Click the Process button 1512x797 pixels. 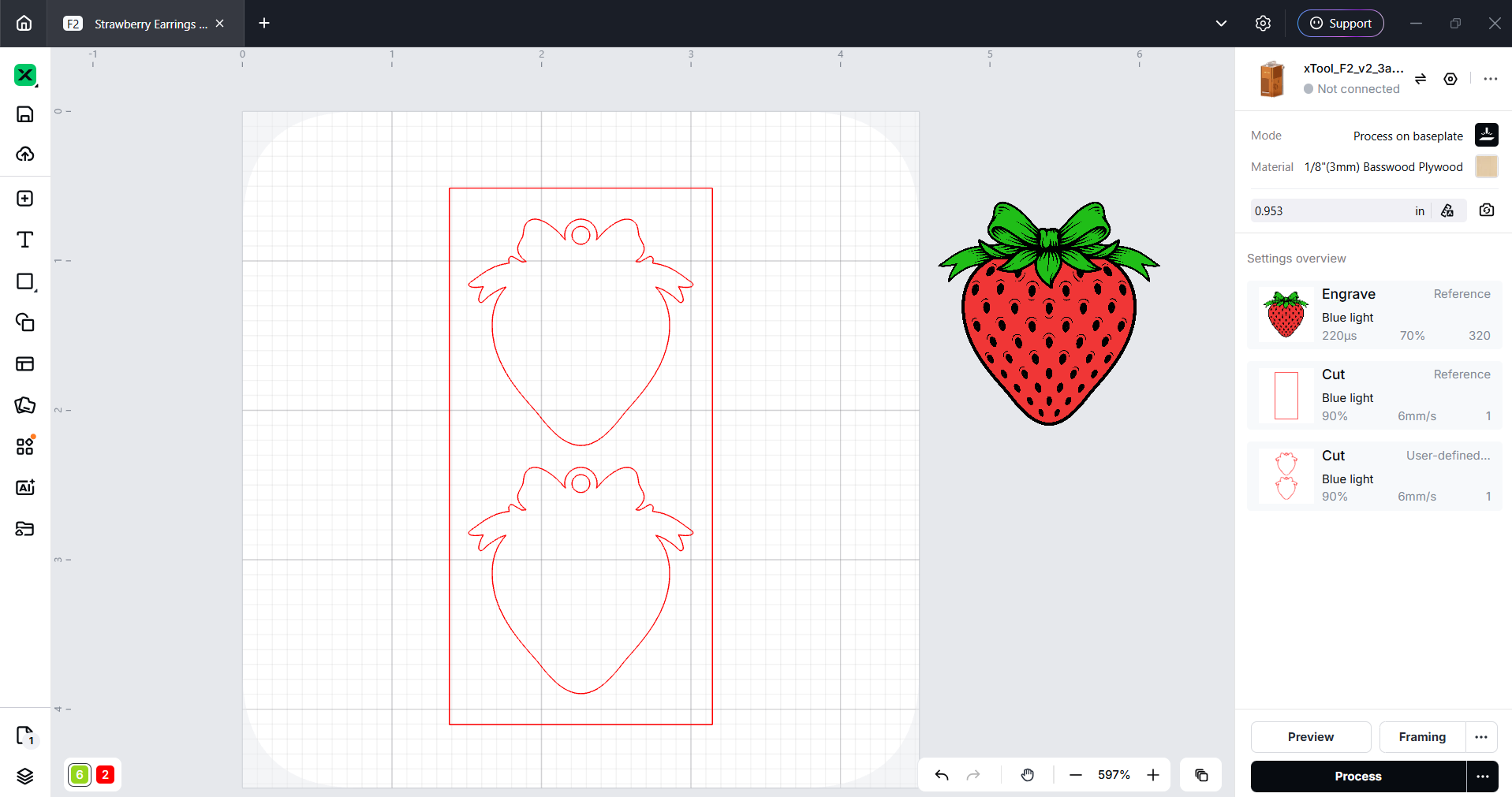(x=1358, y=777)
